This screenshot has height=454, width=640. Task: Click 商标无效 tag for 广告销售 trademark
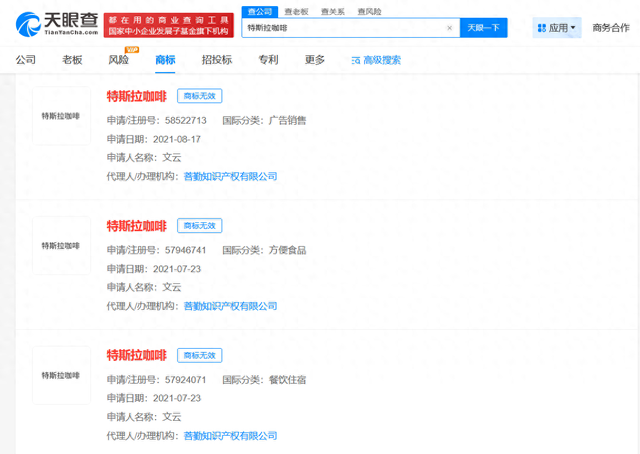click(200, 96)
